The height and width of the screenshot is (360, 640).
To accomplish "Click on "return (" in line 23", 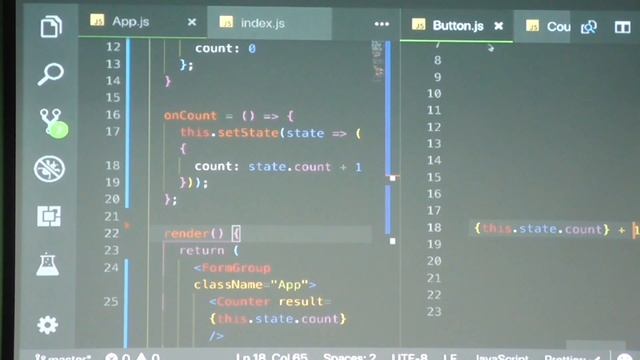I will coord(209,250).
